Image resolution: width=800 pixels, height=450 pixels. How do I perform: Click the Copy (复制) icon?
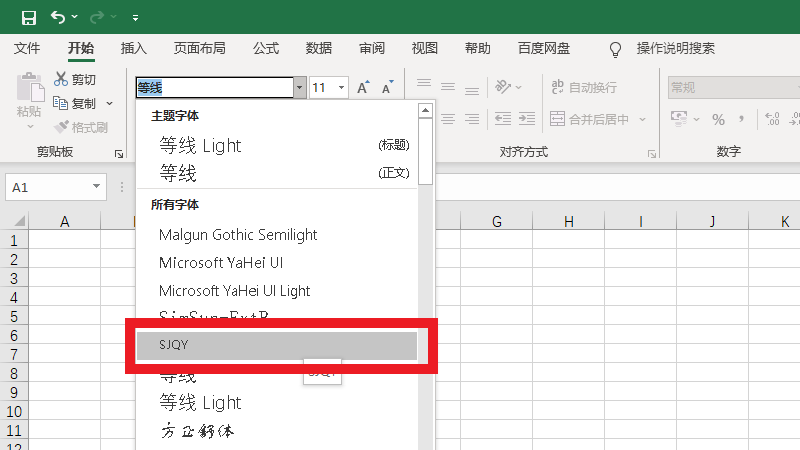tap(61, 104)
